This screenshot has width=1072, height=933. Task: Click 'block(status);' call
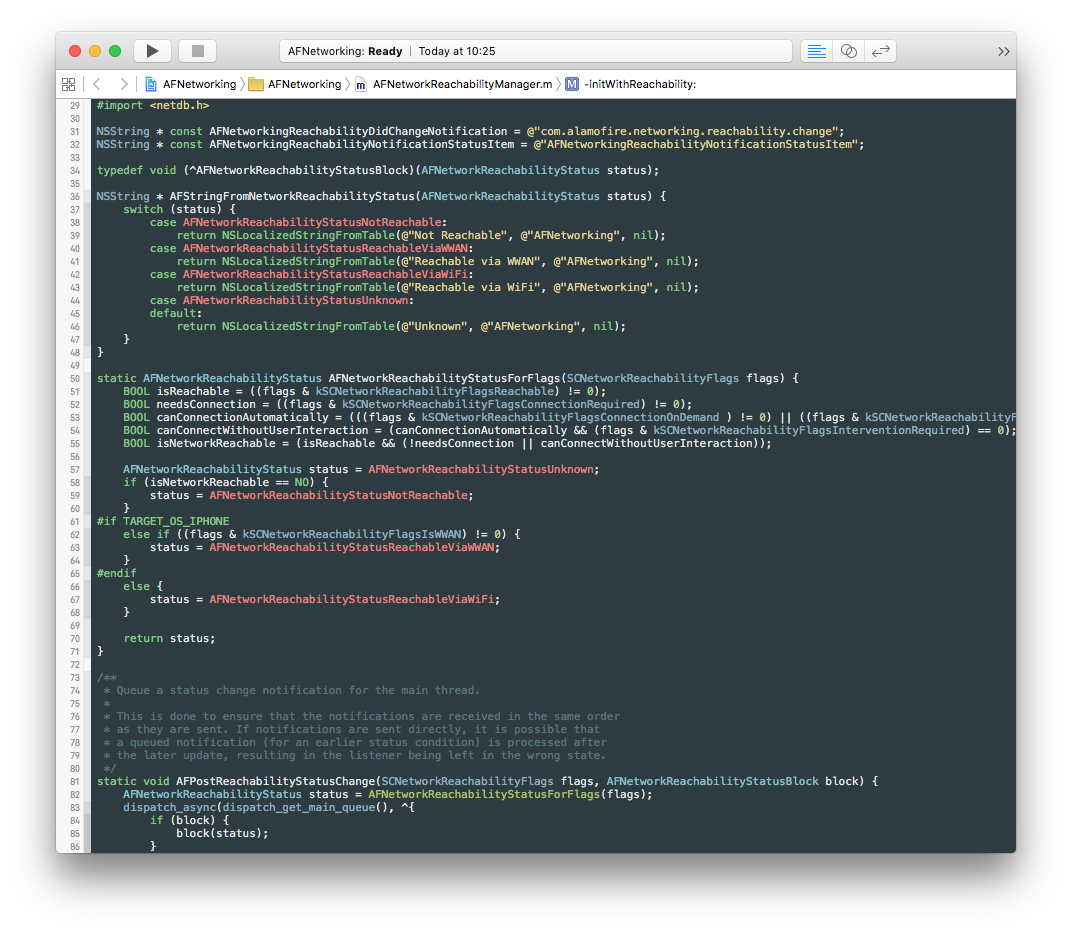[x=222, y=833]
